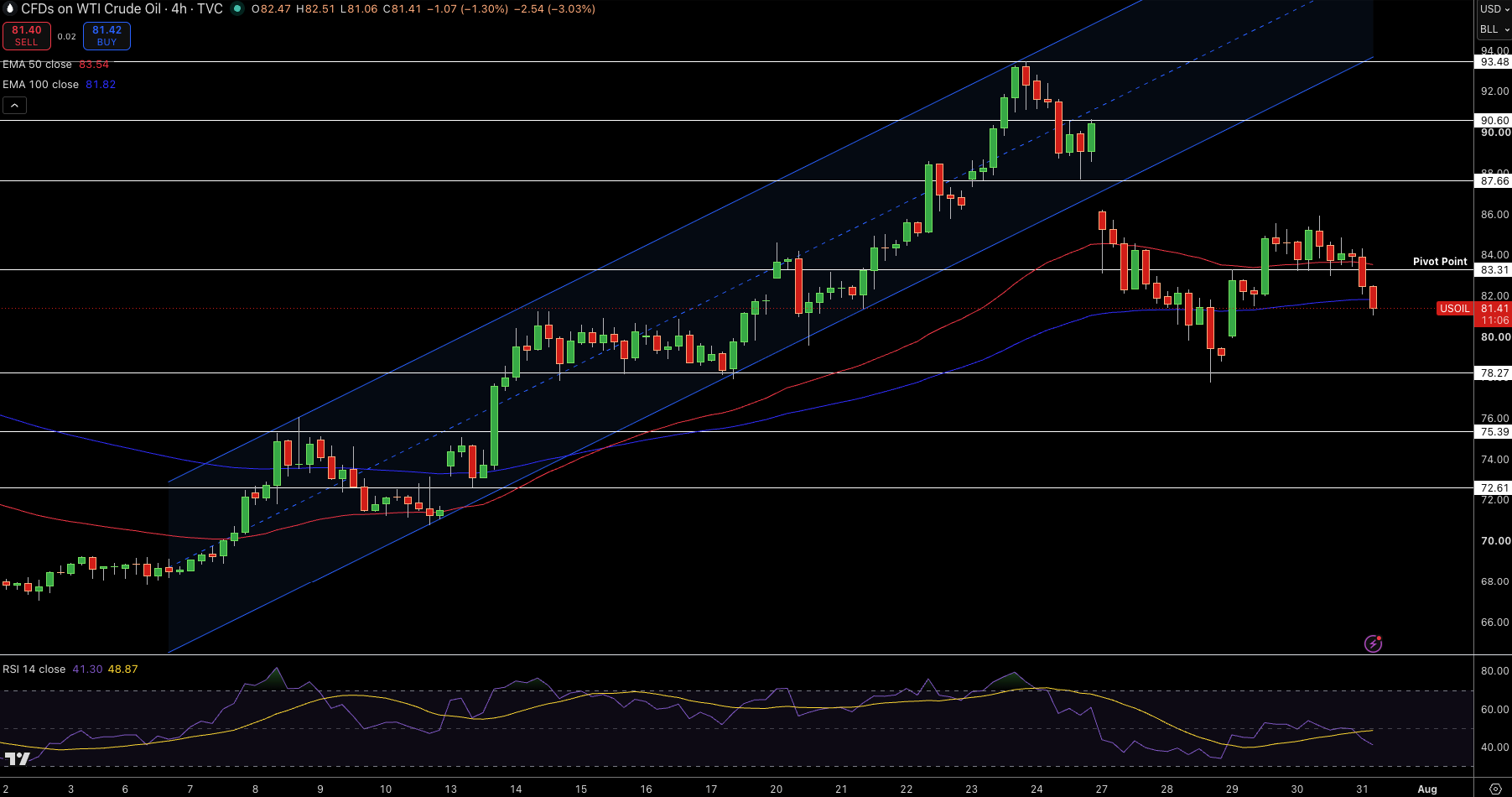This screenshot has height=797, width=1512.
Task: Click the 11:06 candle countdown timer label
Action: click(1495, 320)
